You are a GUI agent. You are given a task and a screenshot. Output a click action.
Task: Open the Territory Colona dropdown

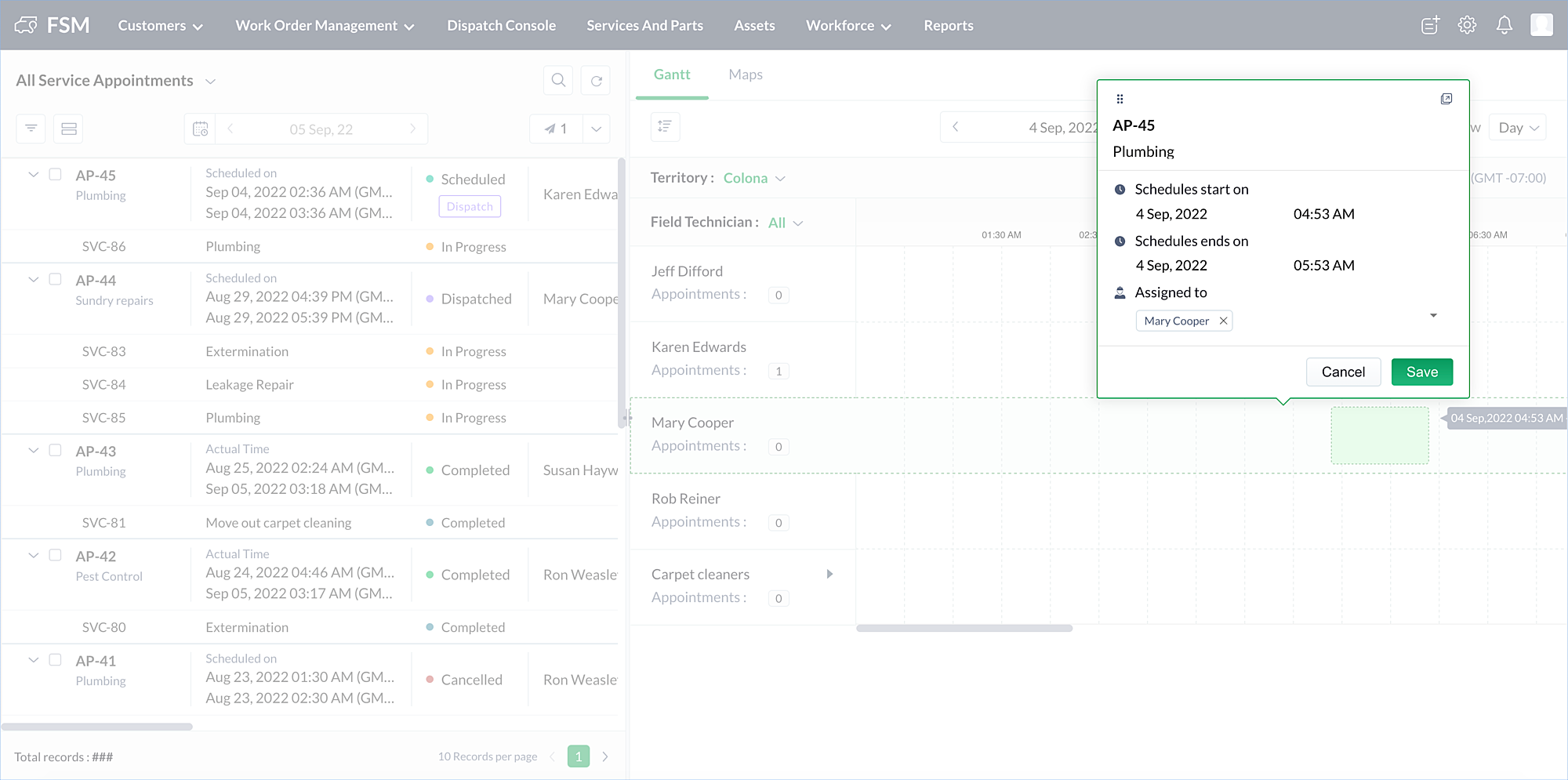[753, 178]
